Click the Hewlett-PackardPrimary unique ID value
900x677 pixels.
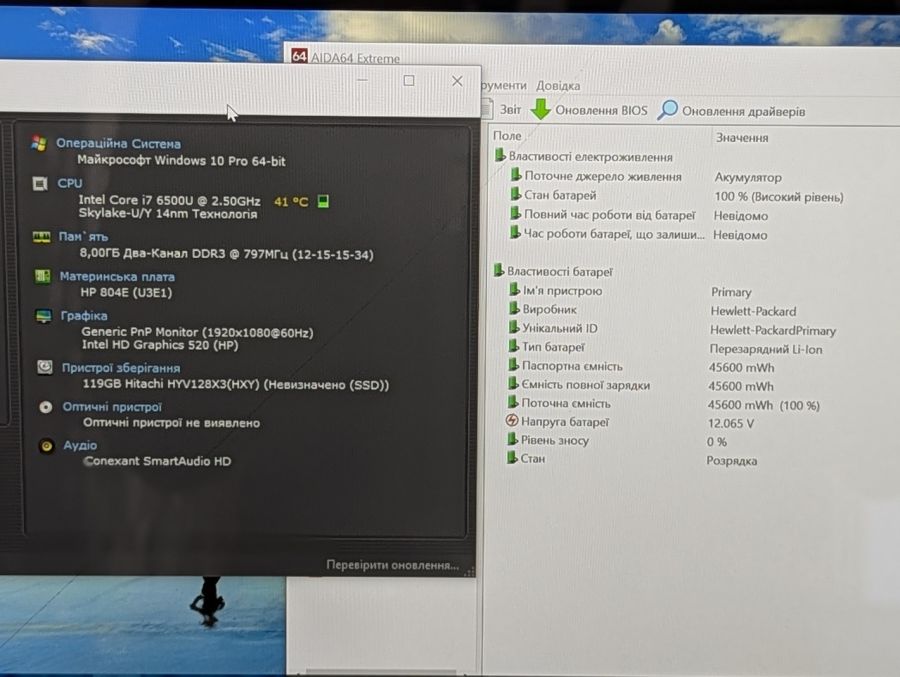tap(773, 330)
